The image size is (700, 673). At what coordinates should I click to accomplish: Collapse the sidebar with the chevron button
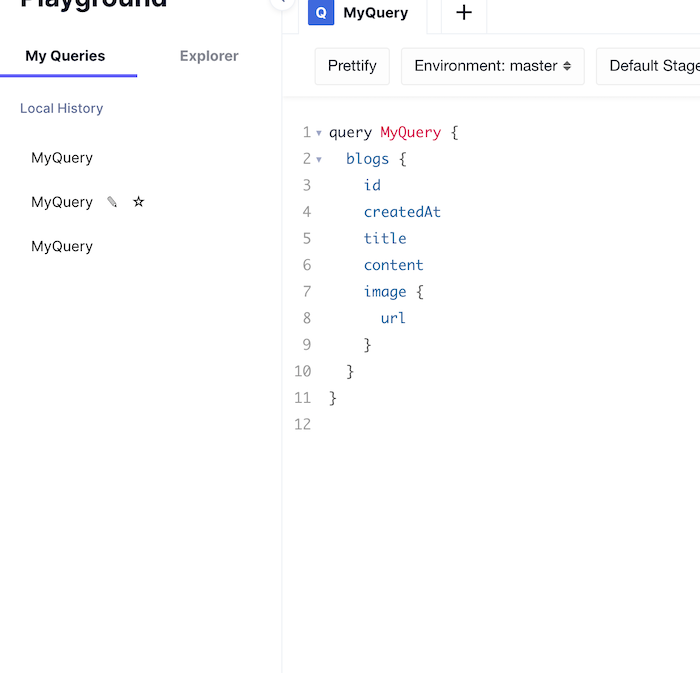pos(282,2)
